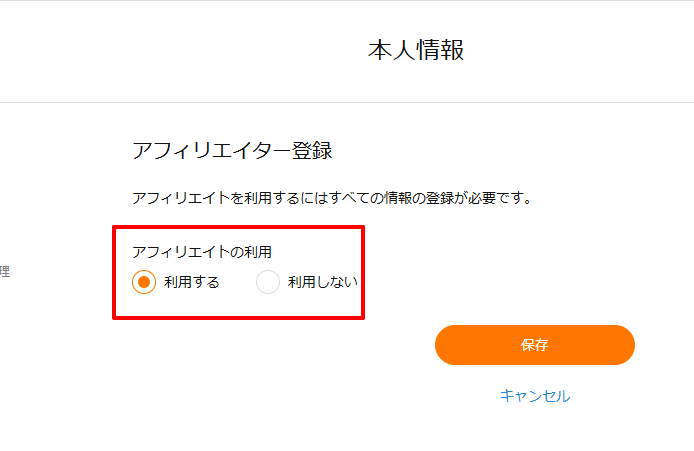The width and height of the screenshot is (694, 451).
Task: Click the 利用する label text
Action: (192, 282)
